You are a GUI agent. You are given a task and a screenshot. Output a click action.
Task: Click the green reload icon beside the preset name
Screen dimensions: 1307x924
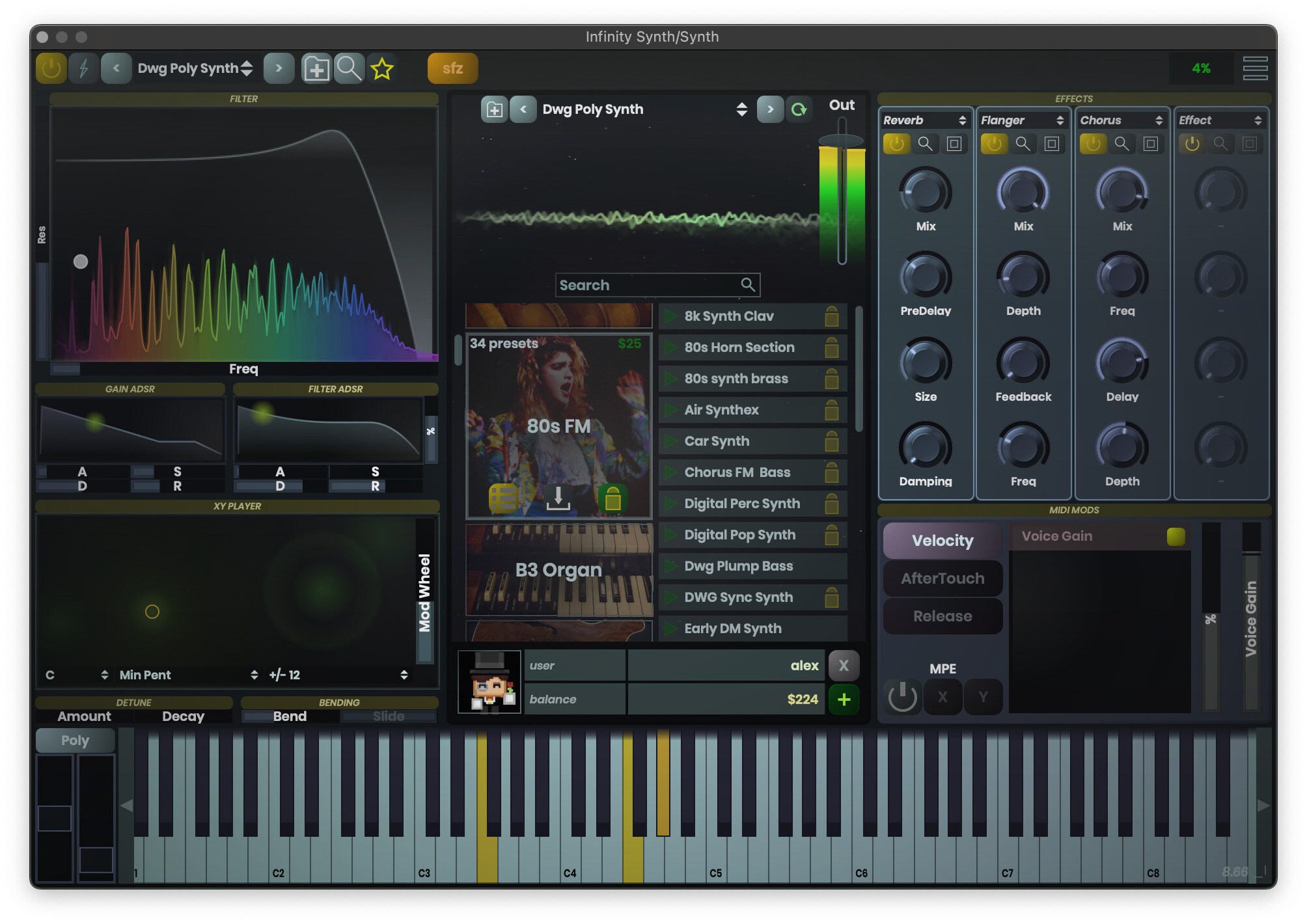799,109
